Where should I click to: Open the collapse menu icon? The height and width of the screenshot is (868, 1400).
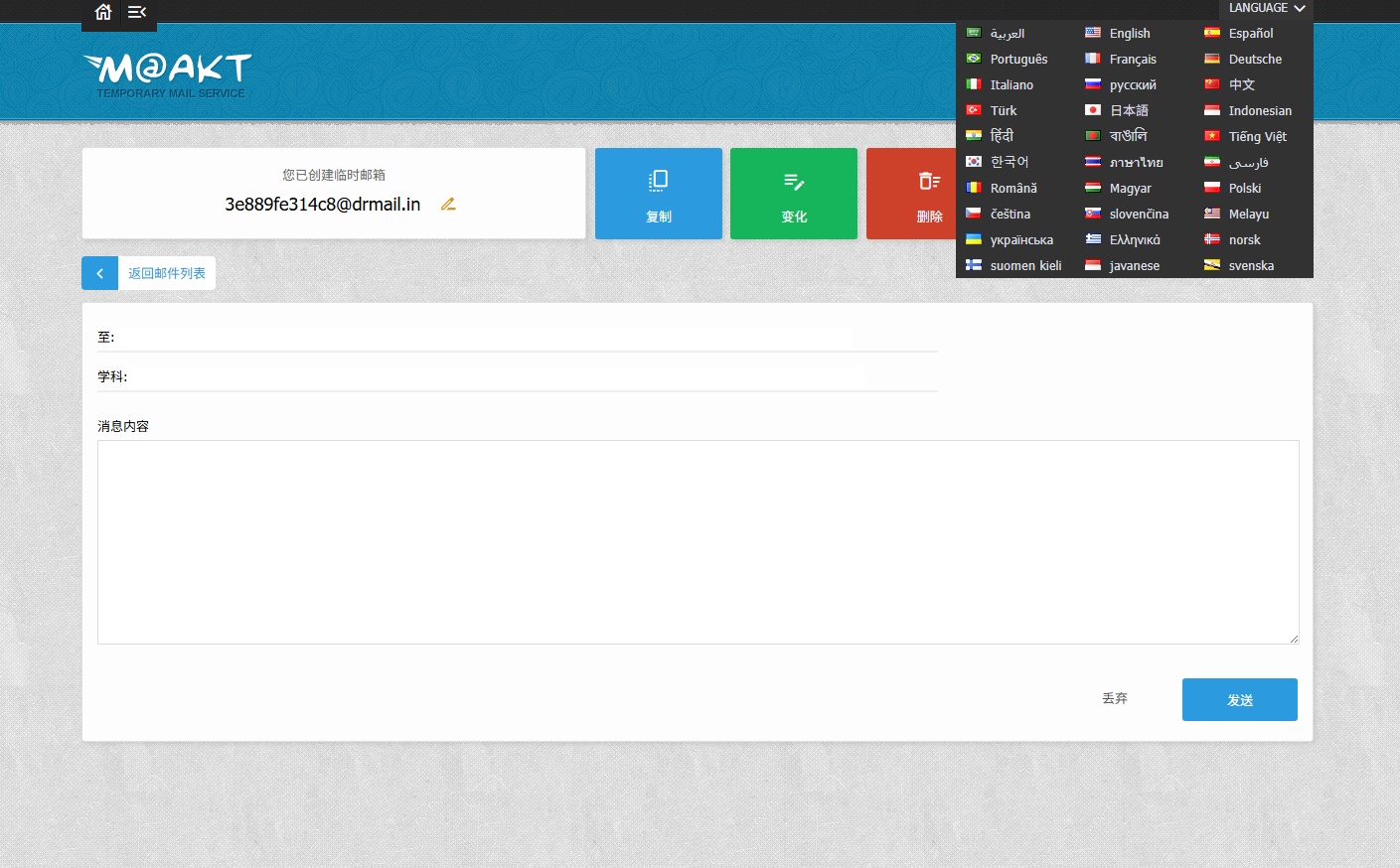click(137, 12)
